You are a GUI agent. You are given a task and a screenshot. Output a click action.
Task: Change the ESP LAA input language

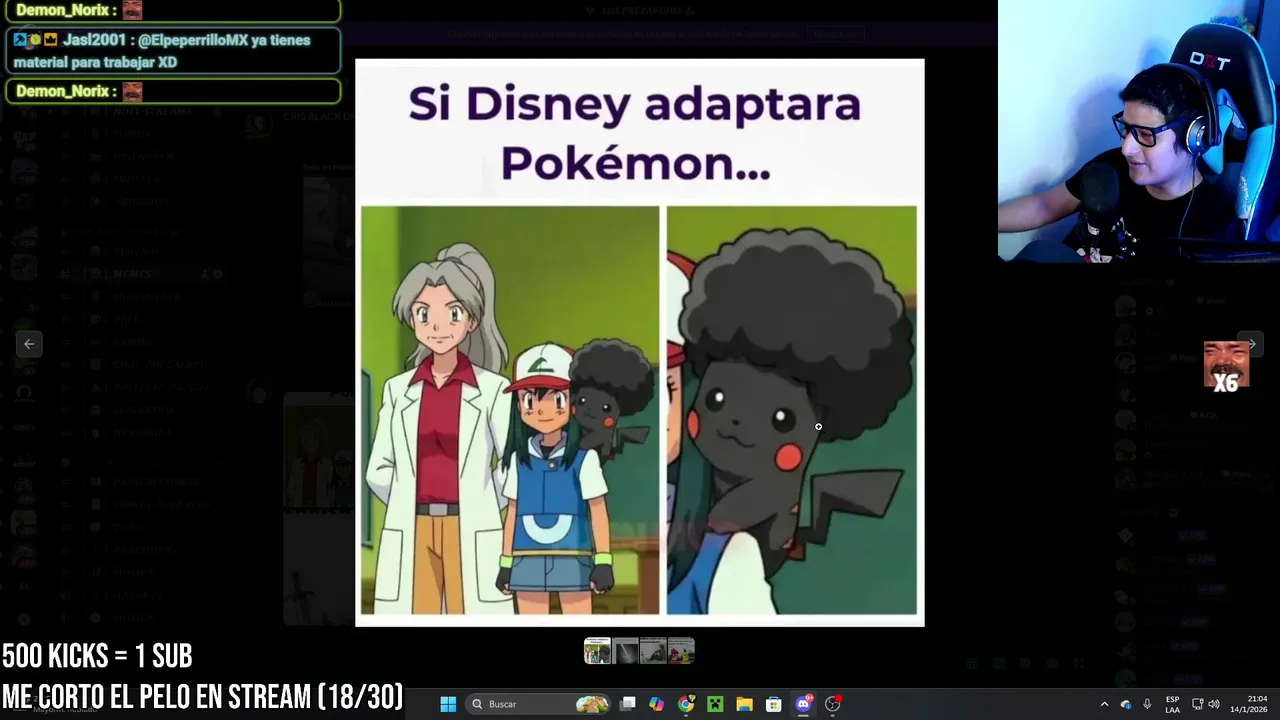1172,704
